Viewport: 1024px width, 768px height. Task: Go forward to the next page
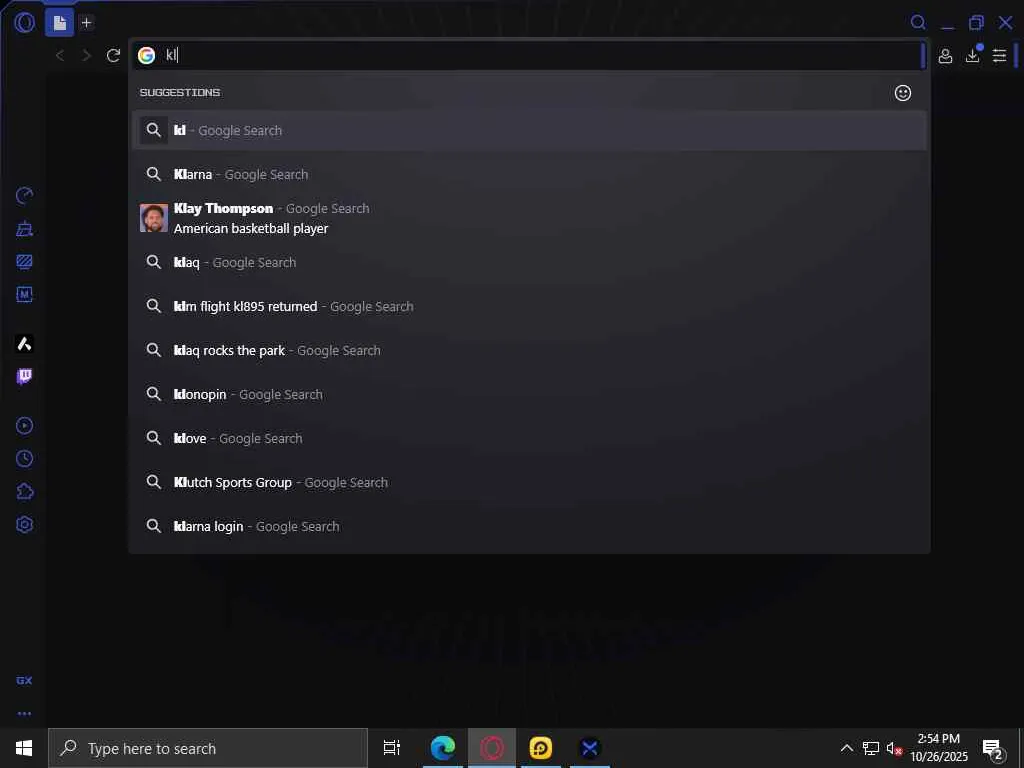click(86, 56)
